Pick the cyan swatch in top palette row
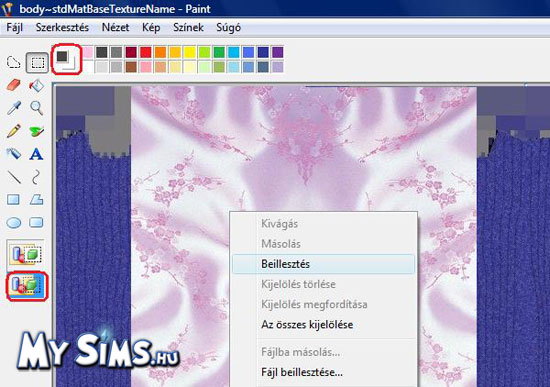 [x=234, y=52]
